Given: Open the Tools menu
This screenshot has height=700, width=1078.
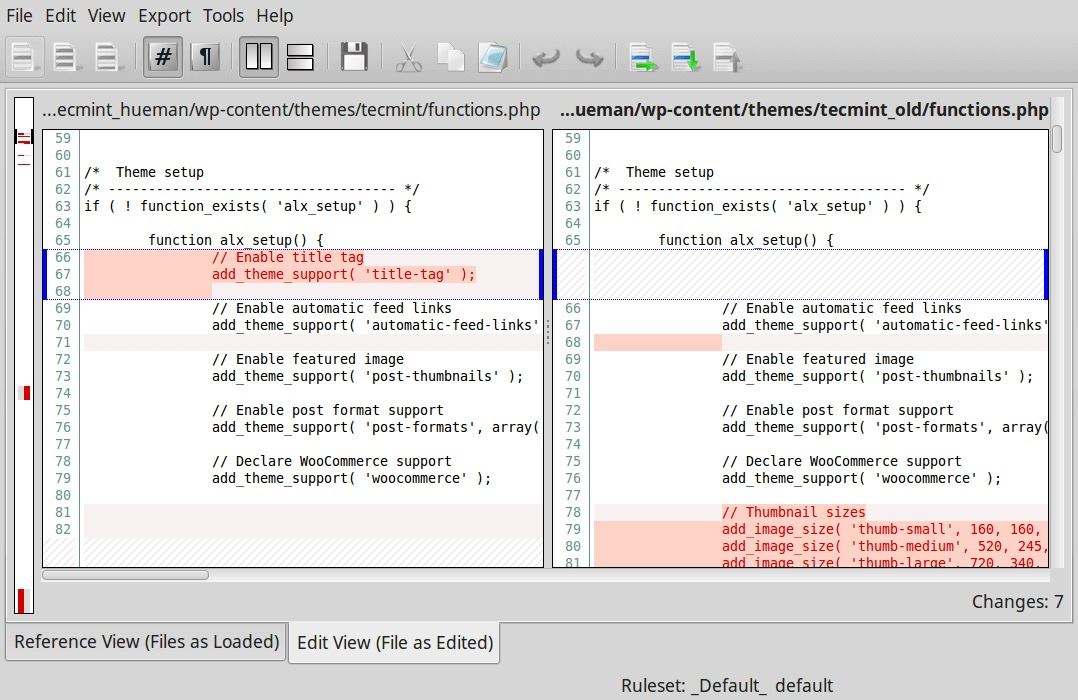Looking at the screenshot, I should (223, 15).
